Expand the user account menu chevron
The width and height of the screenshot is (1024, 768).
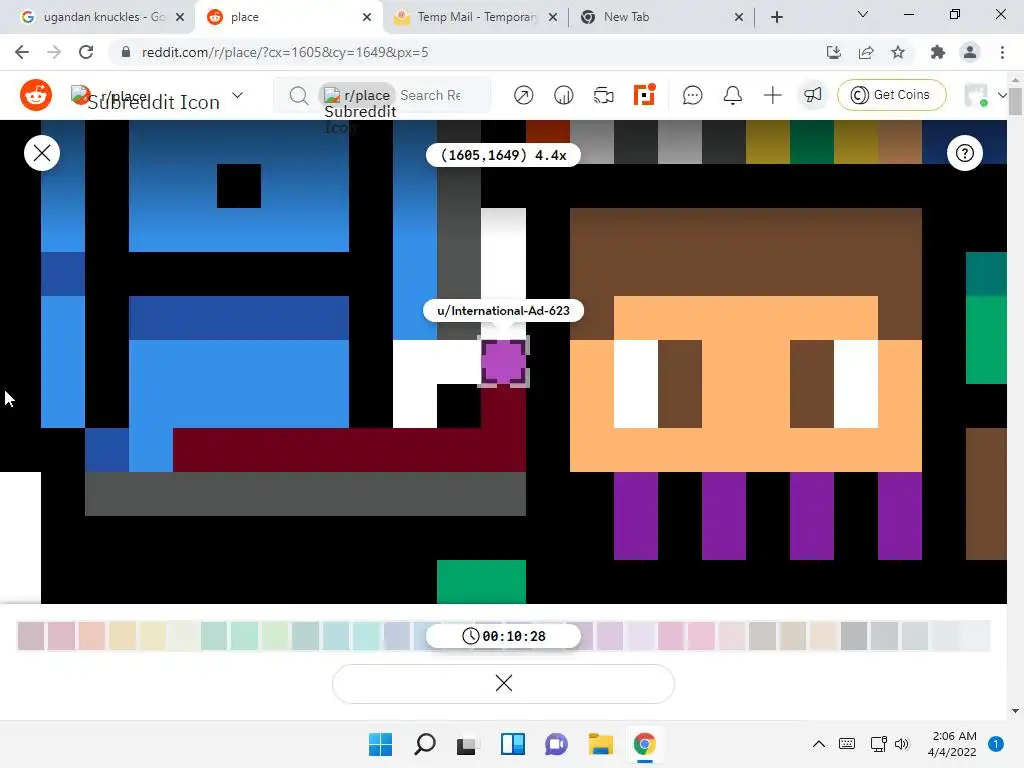[x=1002, y=95]
